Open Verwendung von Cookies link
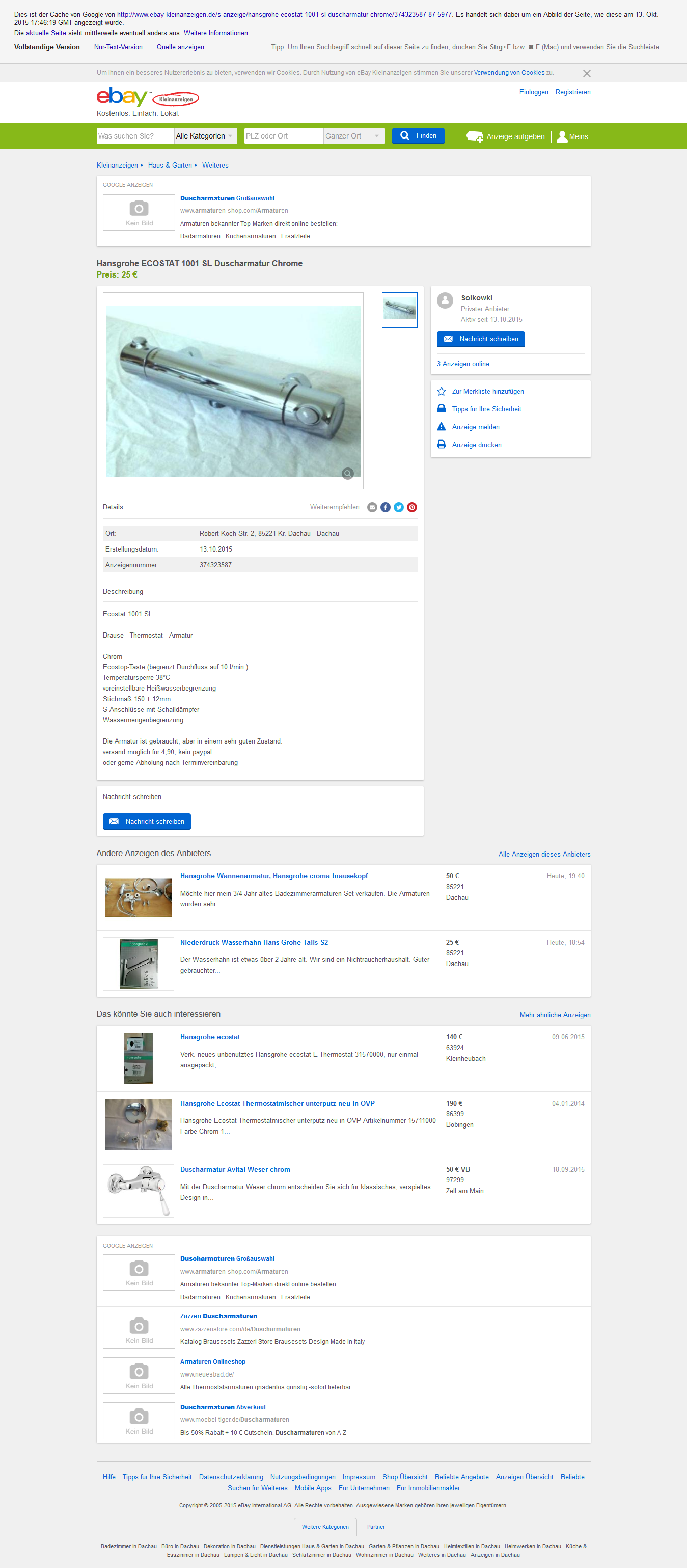687x1568 pixels. pos(509,72)
